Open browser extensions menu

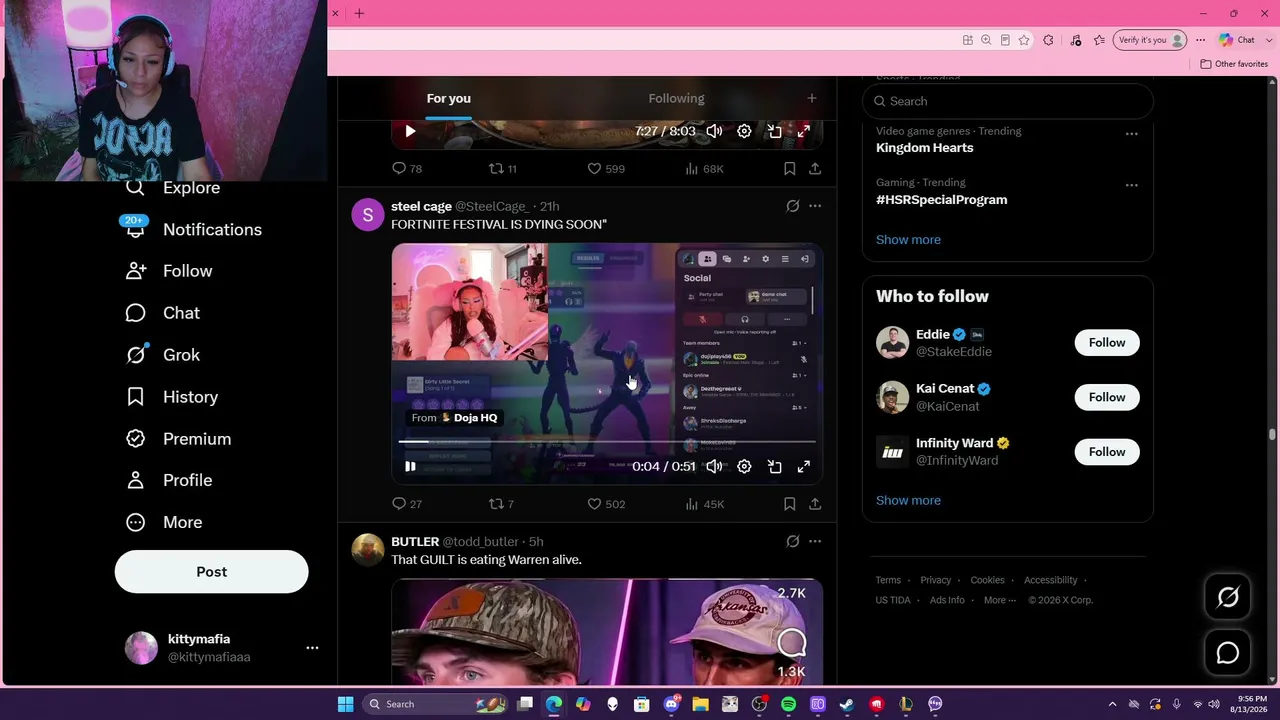click(x=1048, y=40)
